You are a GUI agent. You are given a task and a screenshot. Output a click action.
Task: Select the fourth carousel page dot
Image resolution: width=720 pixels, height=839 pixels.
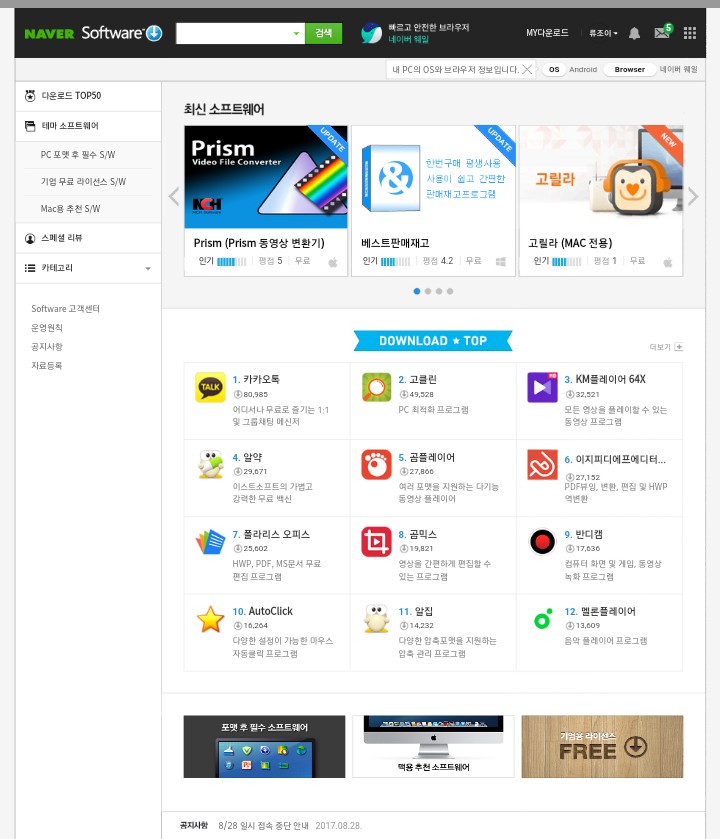(450, 291)
